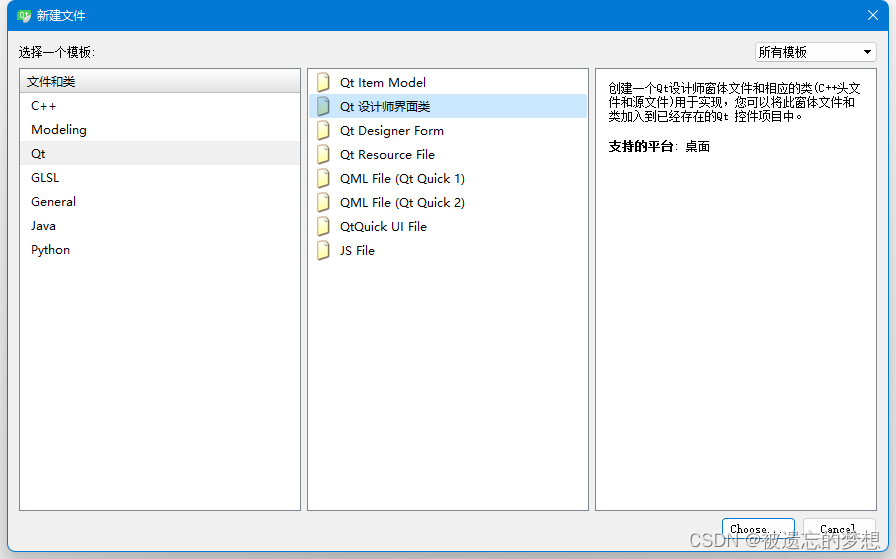The height and width of the screenshot is (559, 896).
Task: Choose the QML File (Qt Quick 2) text
Action: tap(402, 203)
